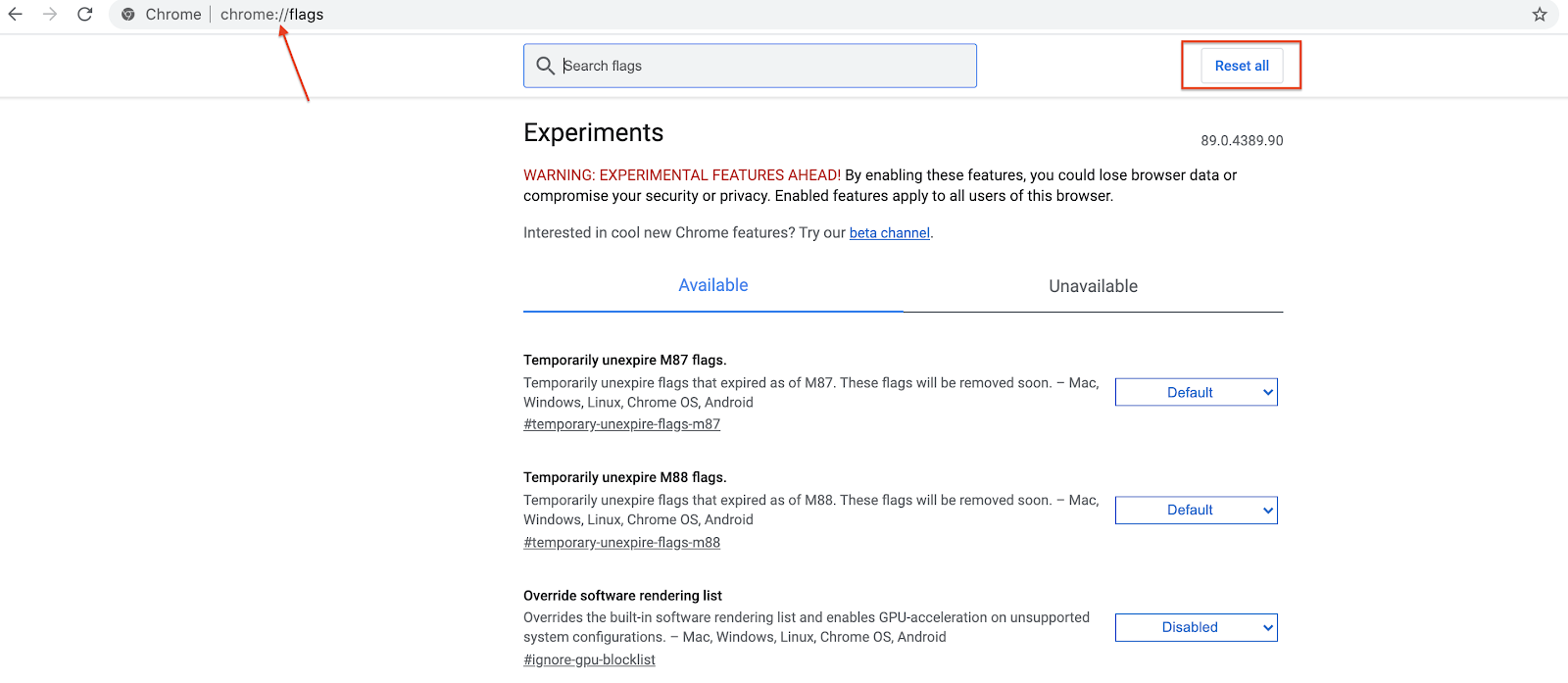Follow the #temporary-unexpire-flags-m88 anchor link
The width and height of the screenshot is (1568, 683).
[621, 543]
